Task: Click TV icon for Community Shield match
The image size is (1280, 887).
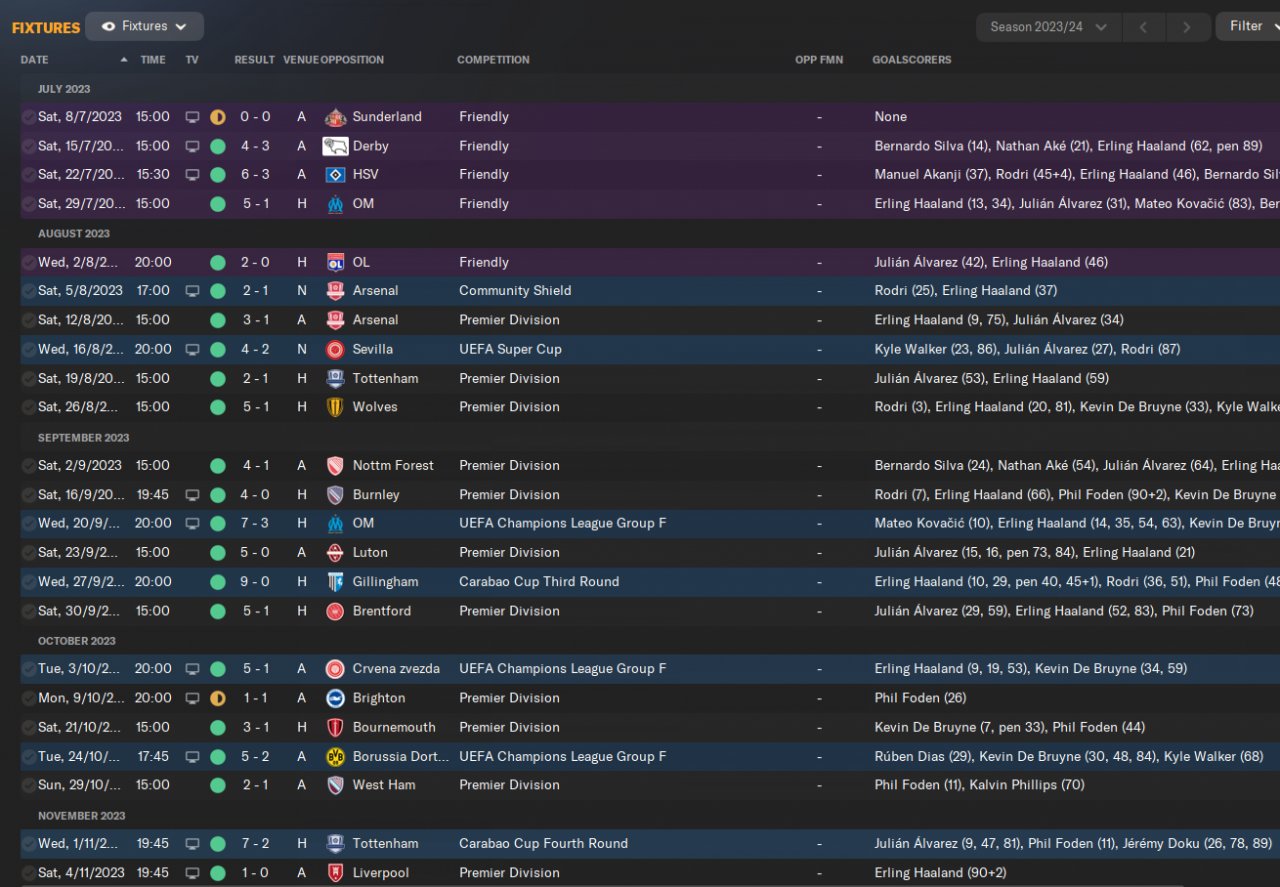Action: coord(192,291)
